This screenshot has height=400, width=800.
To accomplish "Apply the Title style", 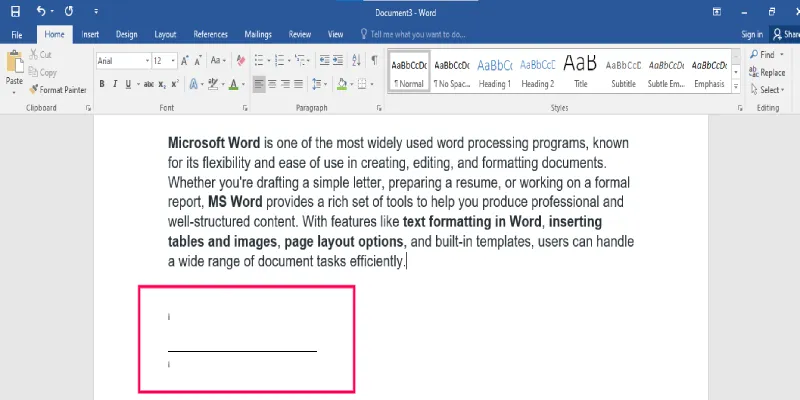I will [x=580, y=72].
